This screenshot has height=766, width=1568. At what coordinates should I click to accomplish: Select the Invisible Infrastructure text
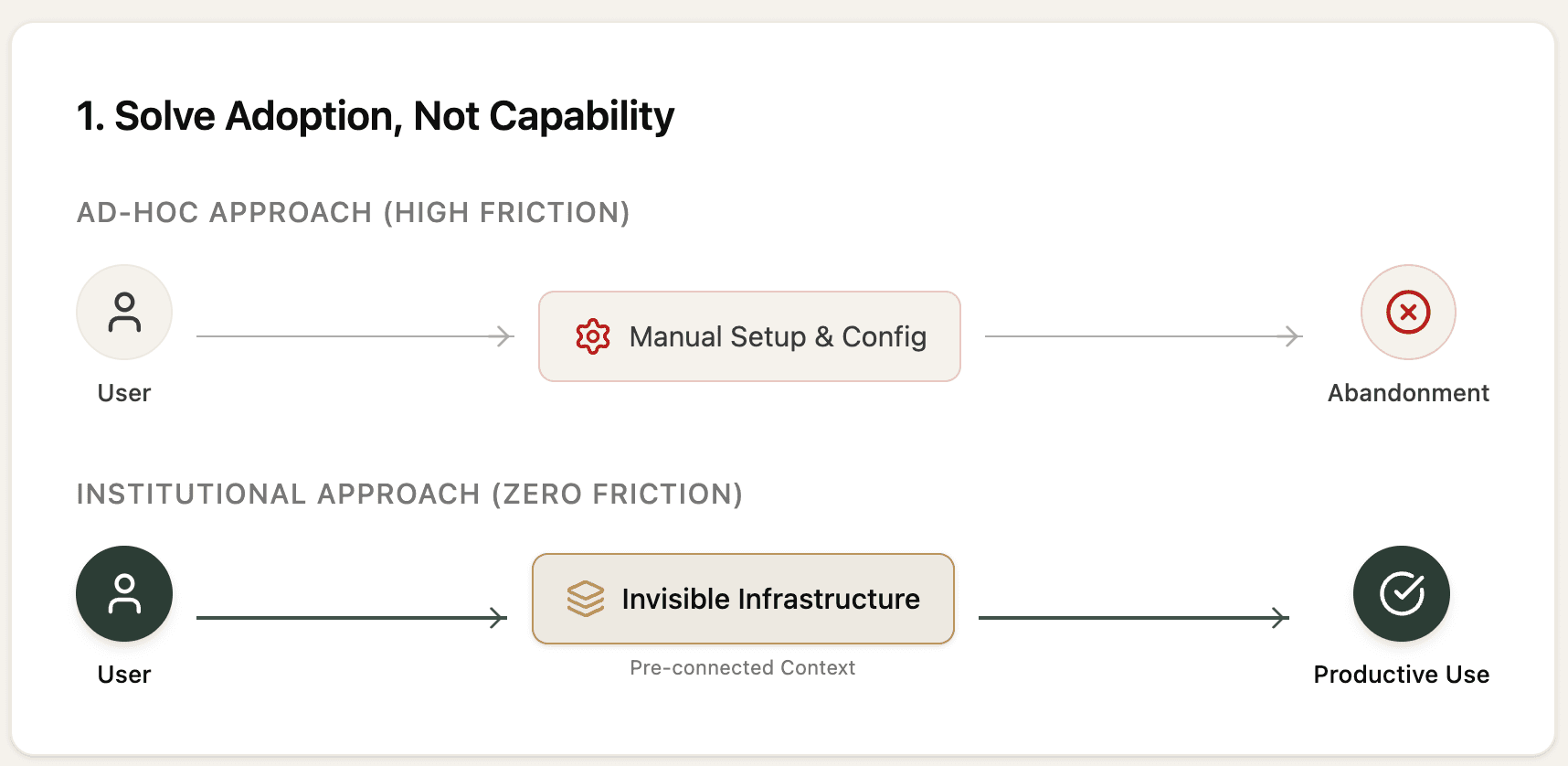click(770, 599)
